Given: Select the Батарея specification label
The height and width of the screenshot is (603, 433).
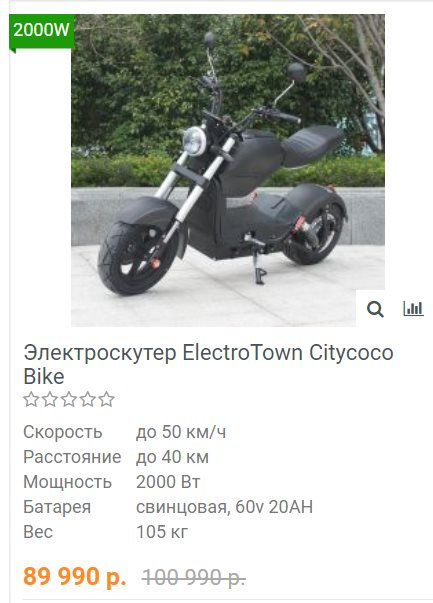Looking at the screenshot, I should coord(57,507).
